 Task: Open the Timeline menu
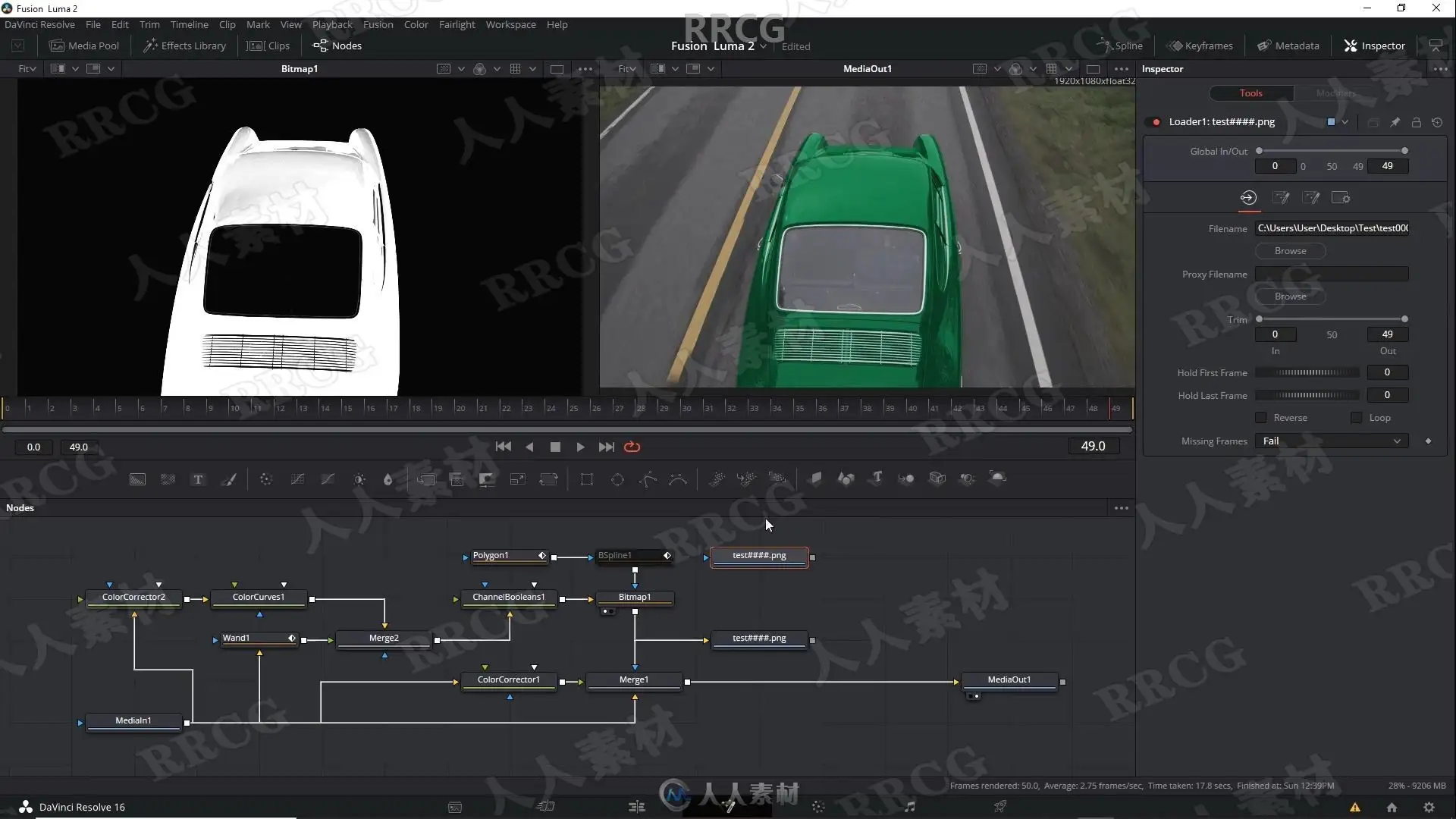pos(189,24)
